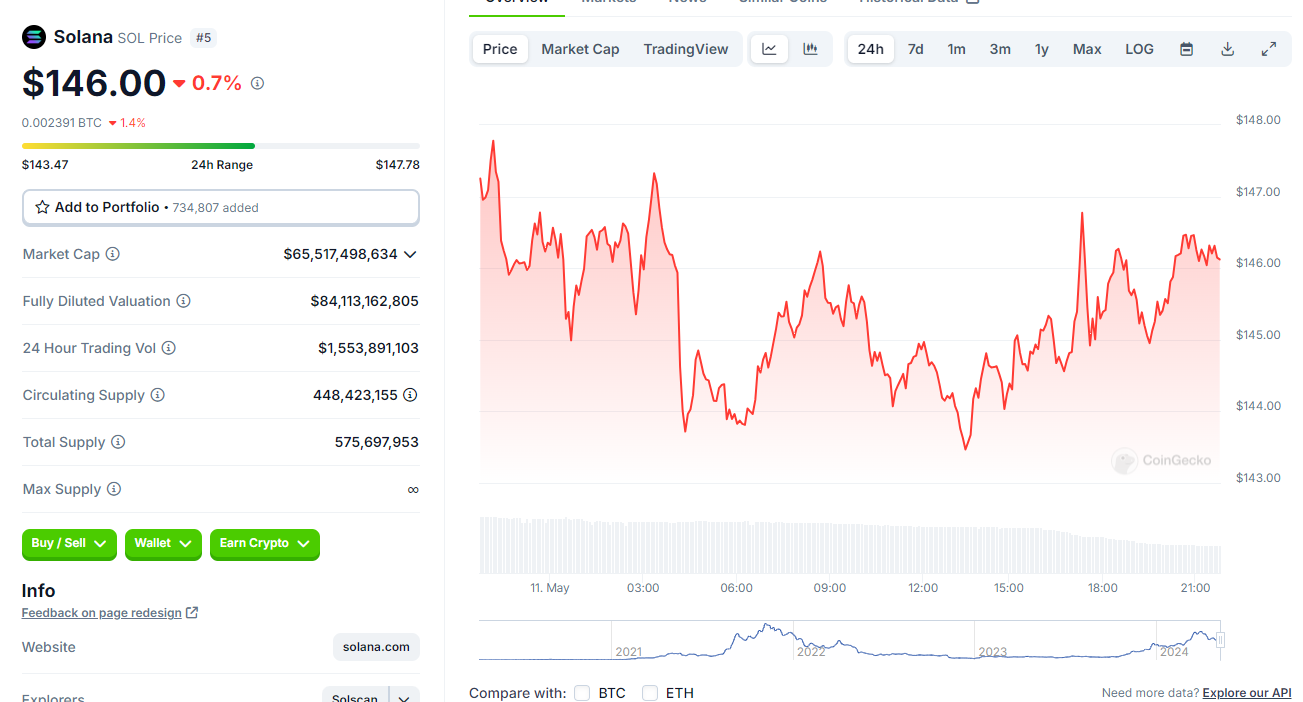1303x702 pixels.
Task: Show Total Supply info icon
Action: pyautogui.click(x=118, y=442)
